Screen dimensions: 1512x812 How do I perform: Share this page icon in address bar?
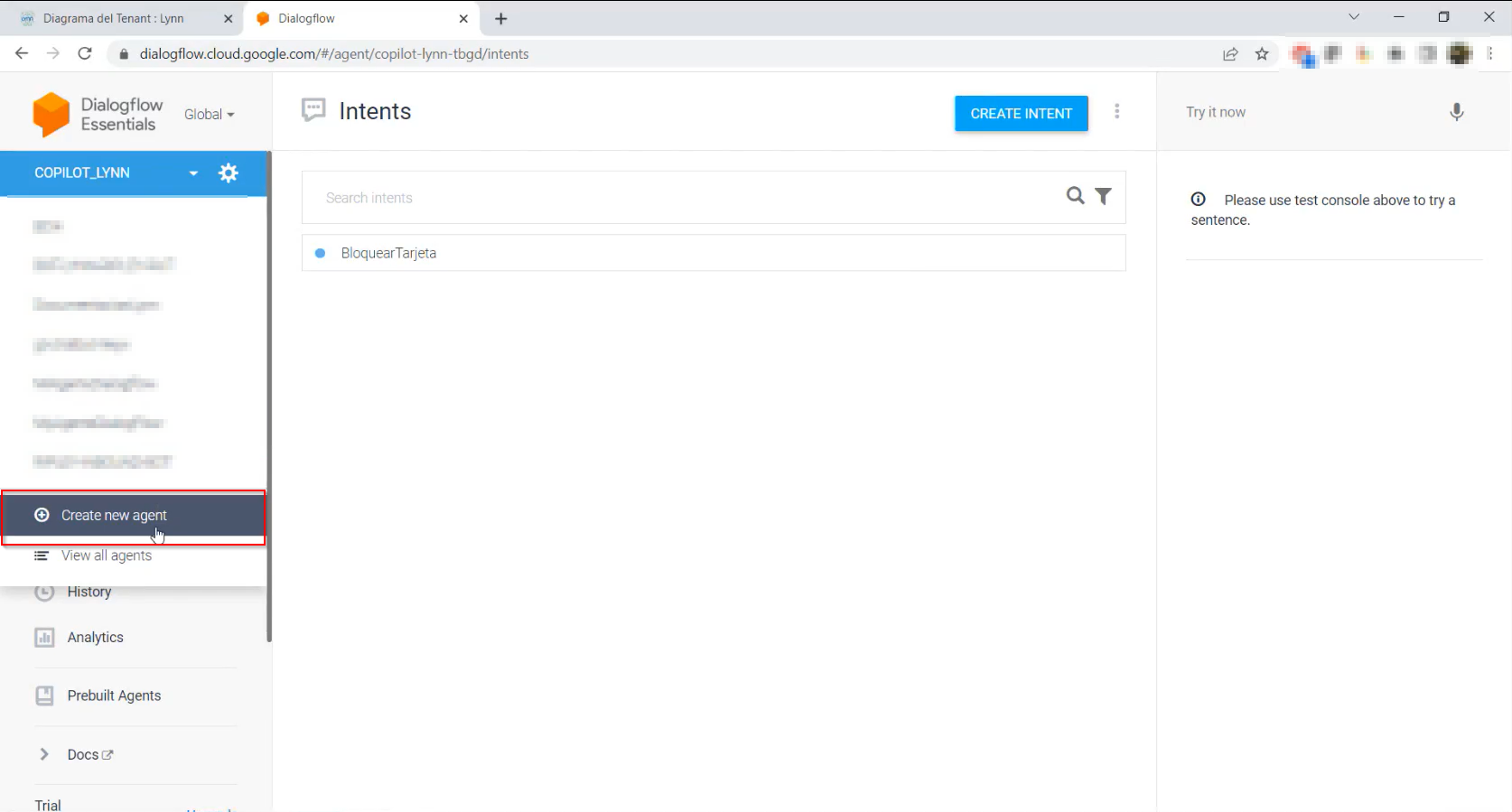[x=1230, y=54]
